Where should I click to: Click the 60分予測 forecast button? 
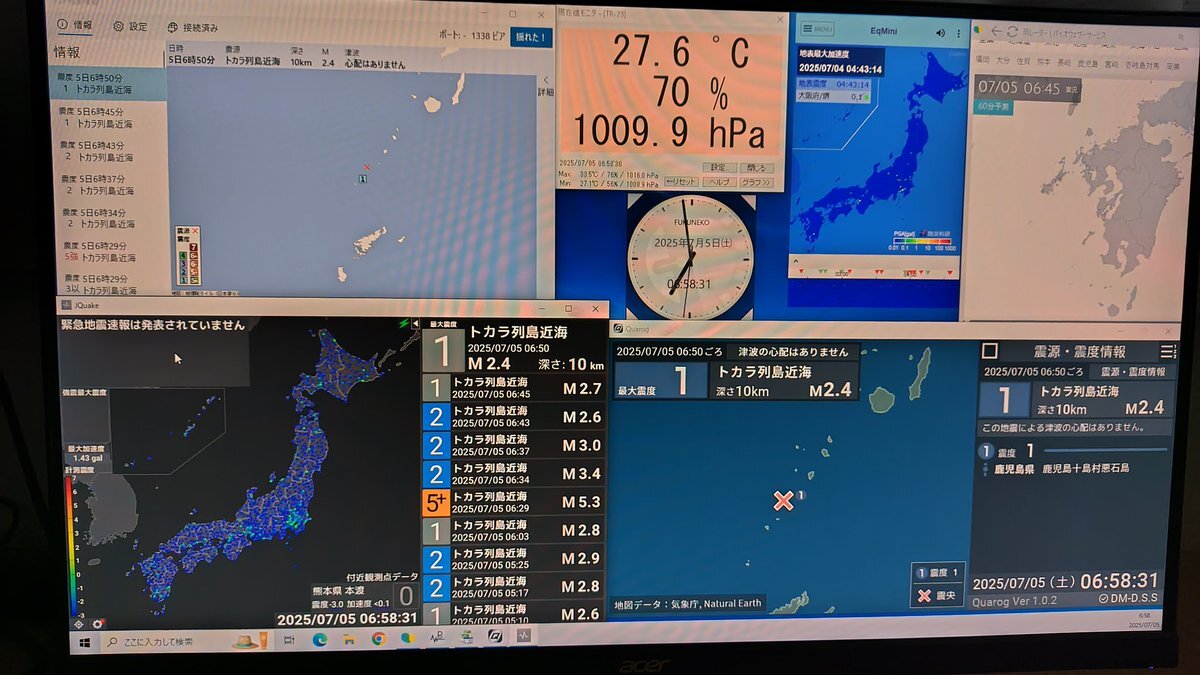click(994, 107)
